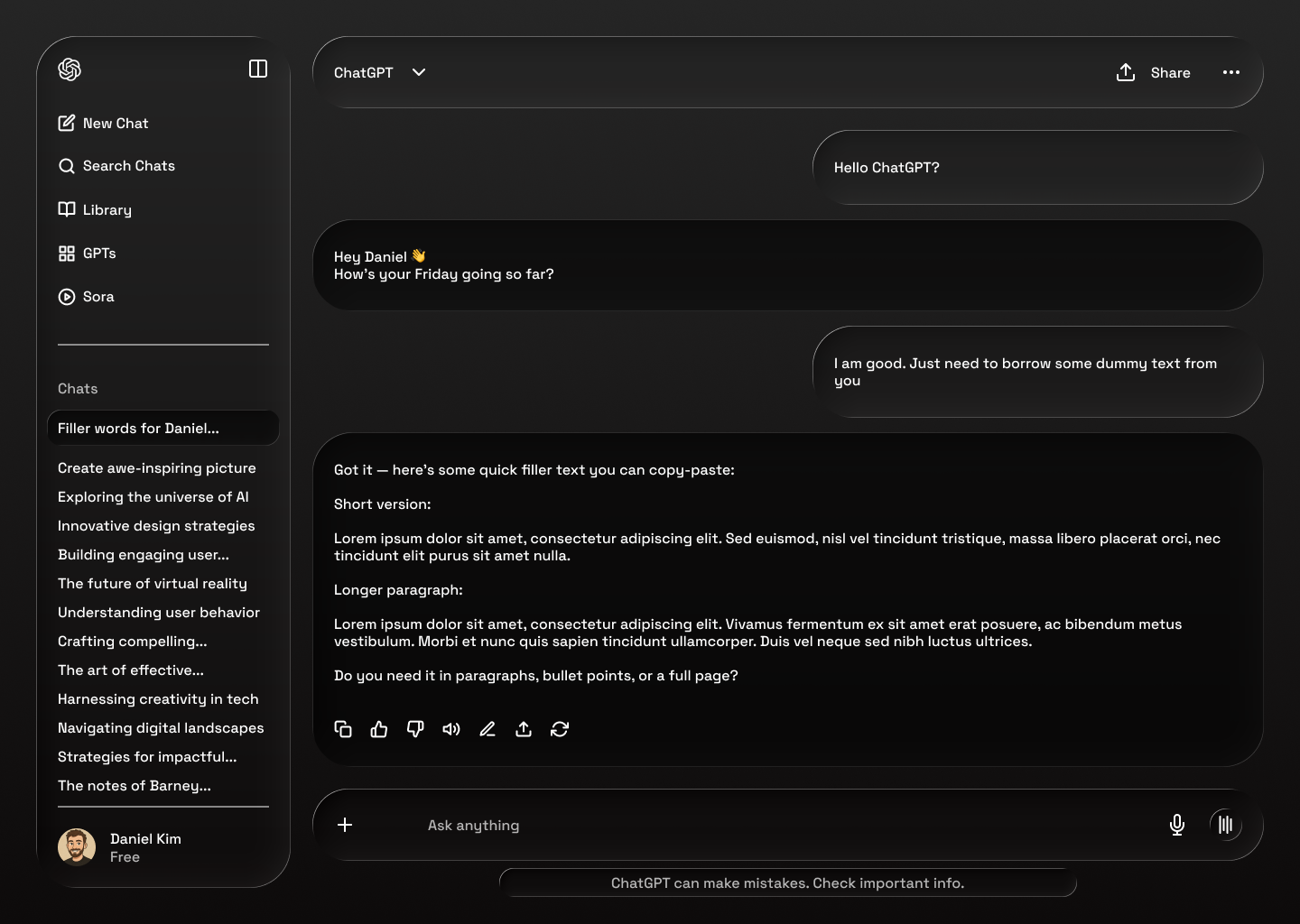Image resolution: width=1300 pixels, height=924 pixels.
Task: Expand the ChatGPT model dropdown chevron
Action: click(419, 72)
